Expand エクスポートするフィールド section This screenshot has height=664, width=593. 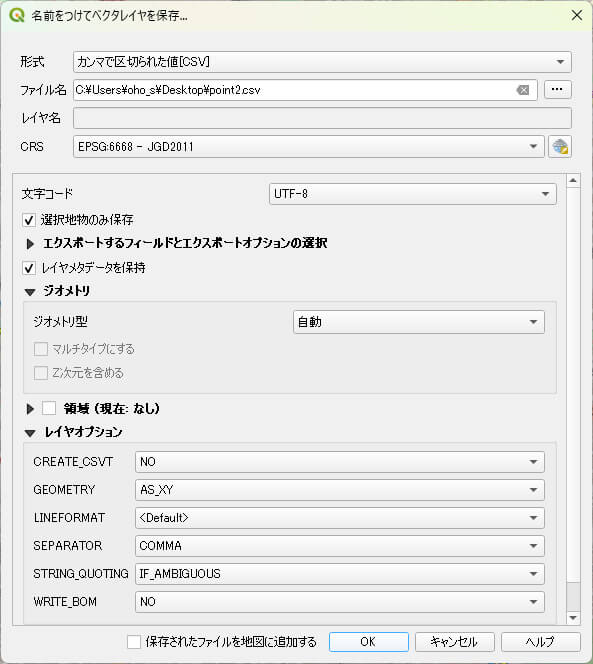pos(30,243)
